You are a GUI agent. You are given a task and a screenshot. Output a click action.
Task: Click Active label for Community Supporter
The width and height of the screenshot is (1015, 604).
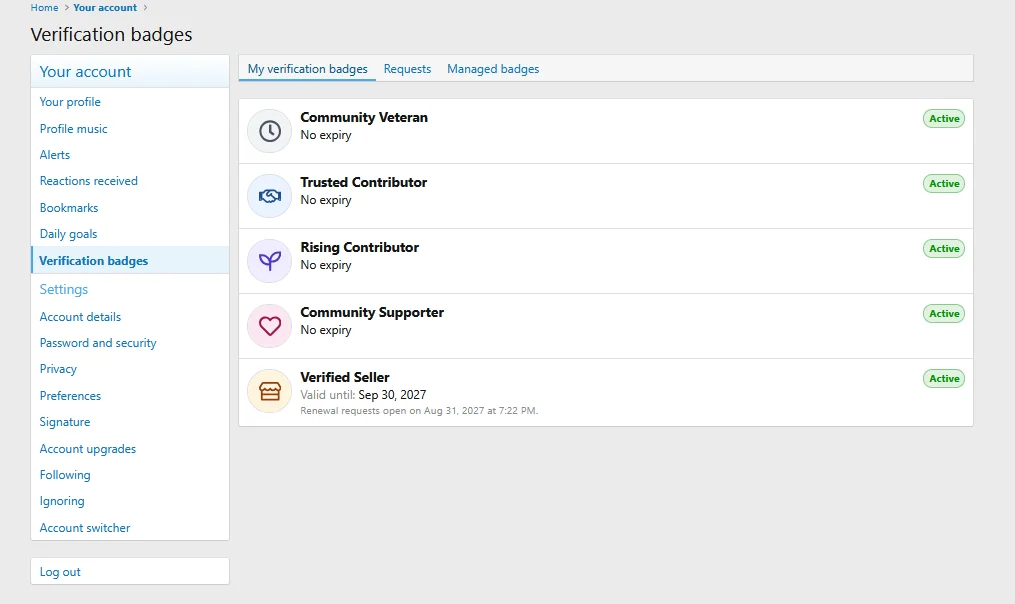click(944, 313)
